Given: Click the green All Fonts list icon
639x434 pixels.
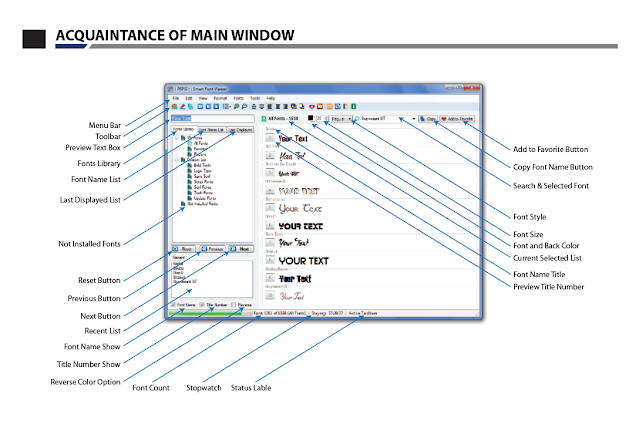Looking at the screenshot, I should click(x=264, y=119).
